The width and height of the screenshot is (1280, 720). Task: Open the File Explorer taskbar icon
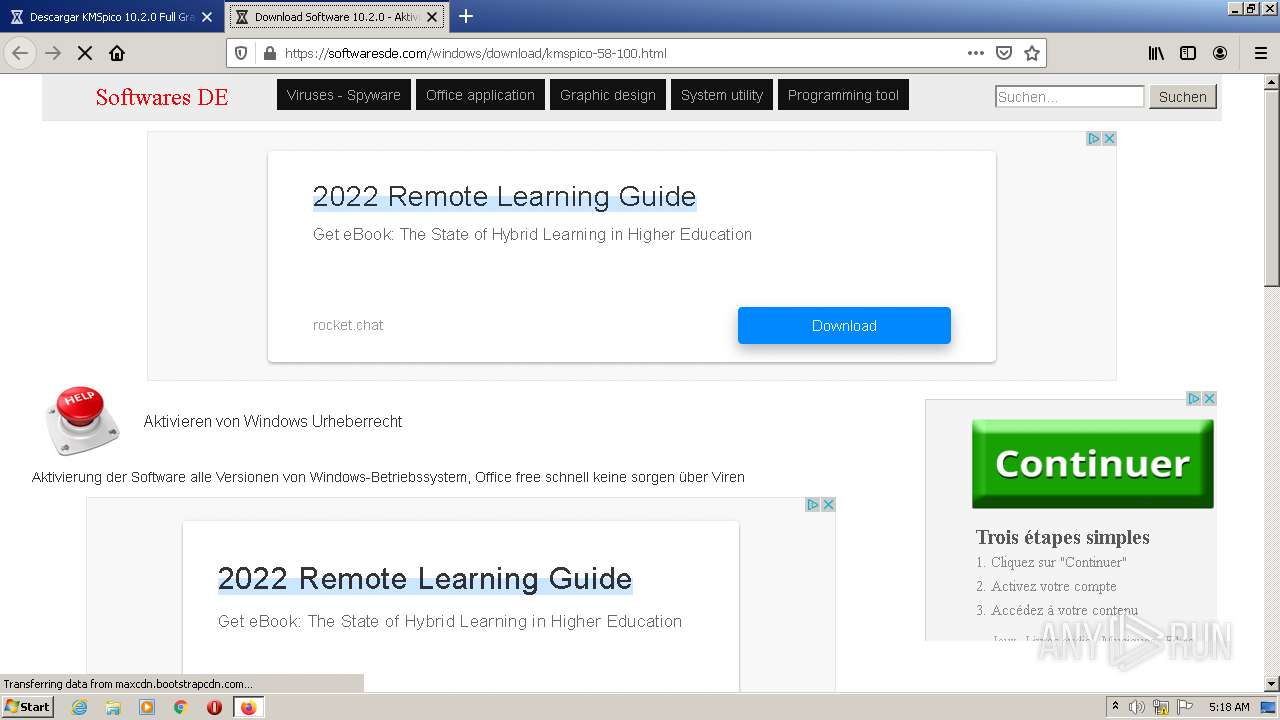coord(113,707)
